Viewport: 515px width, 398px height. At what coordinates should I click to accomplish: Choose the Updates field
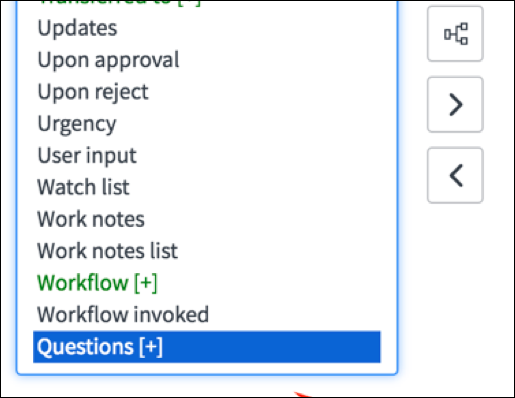tap(77, 28)
